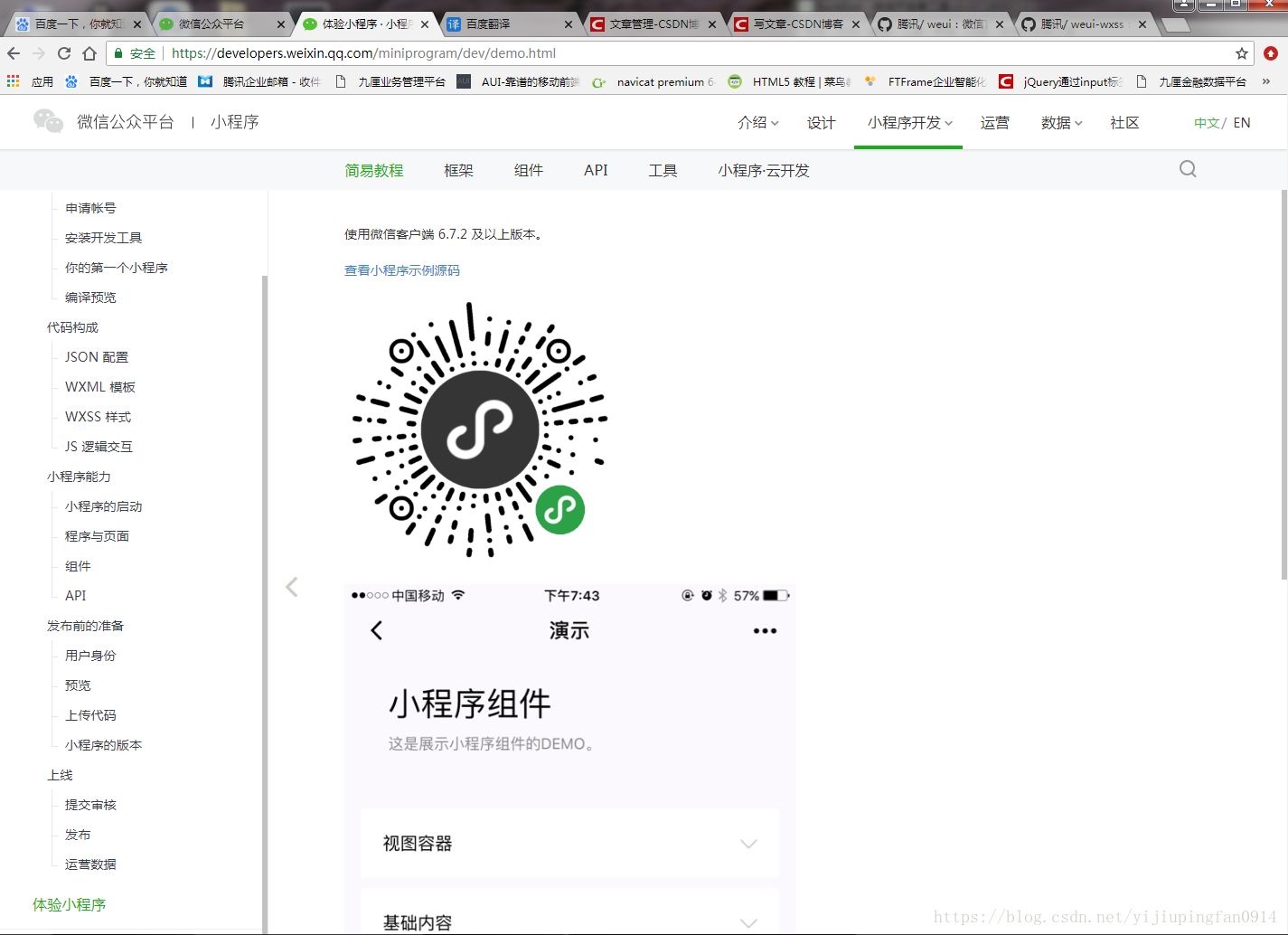Open the FTFrame企业智能化 bookmark
The width and height of the screenshot is (1288, 935).
coord(925,81)
